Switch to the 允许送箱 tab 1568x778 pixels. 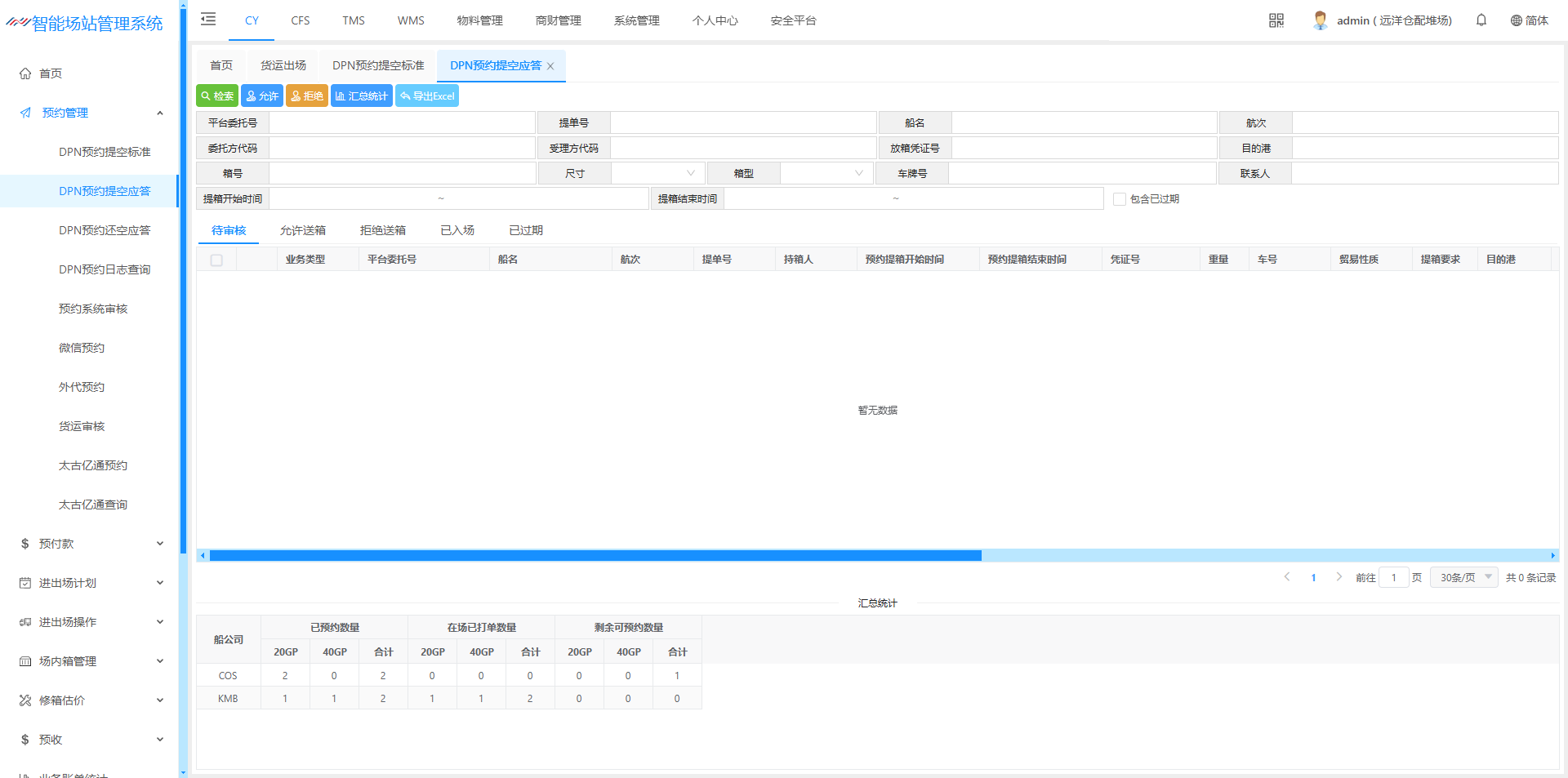click(303, 230)
